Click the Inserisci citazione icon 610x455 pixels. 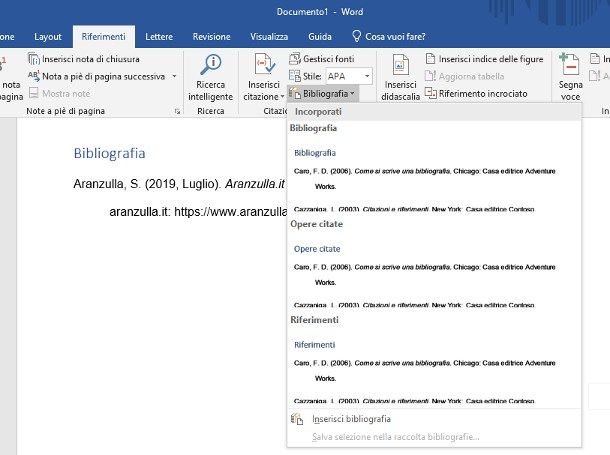[265, 64]
